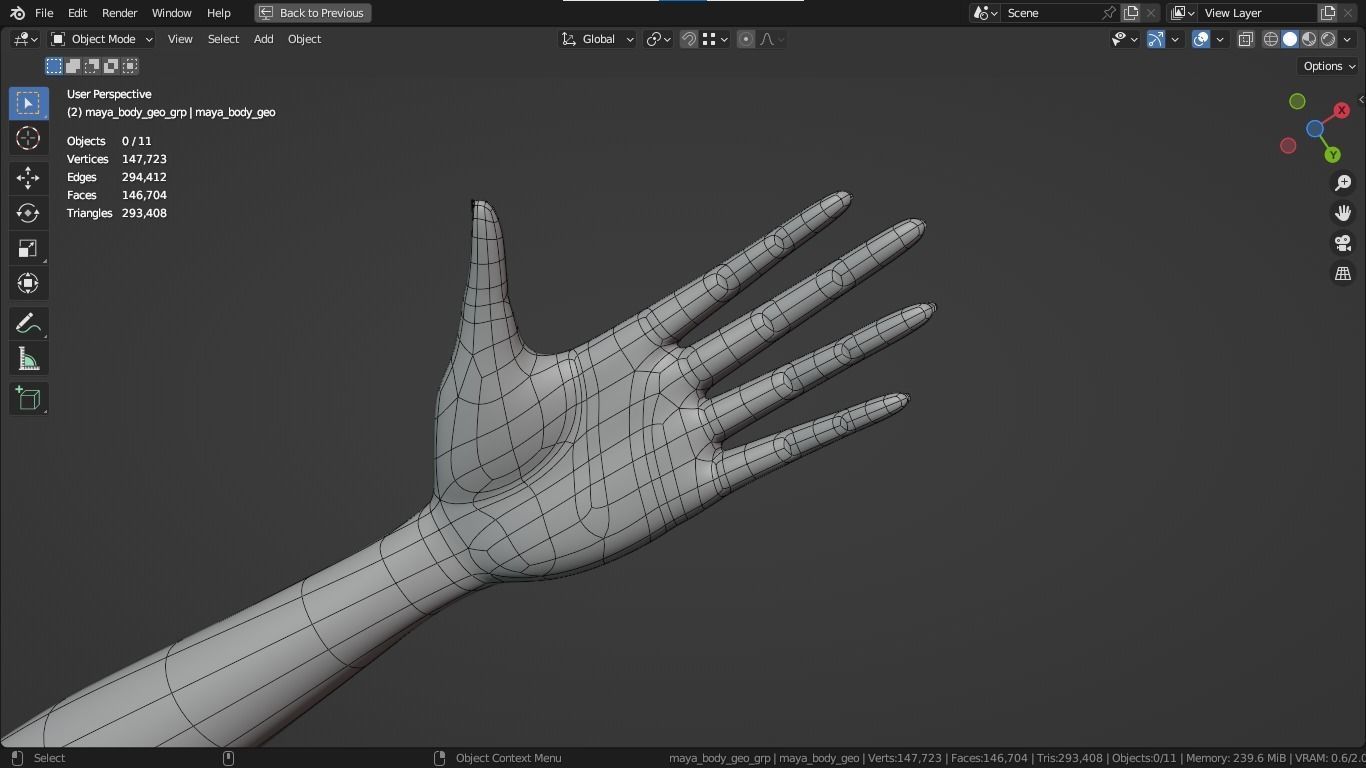
Task: Select the Select Box tool
Action: (28, 103)
